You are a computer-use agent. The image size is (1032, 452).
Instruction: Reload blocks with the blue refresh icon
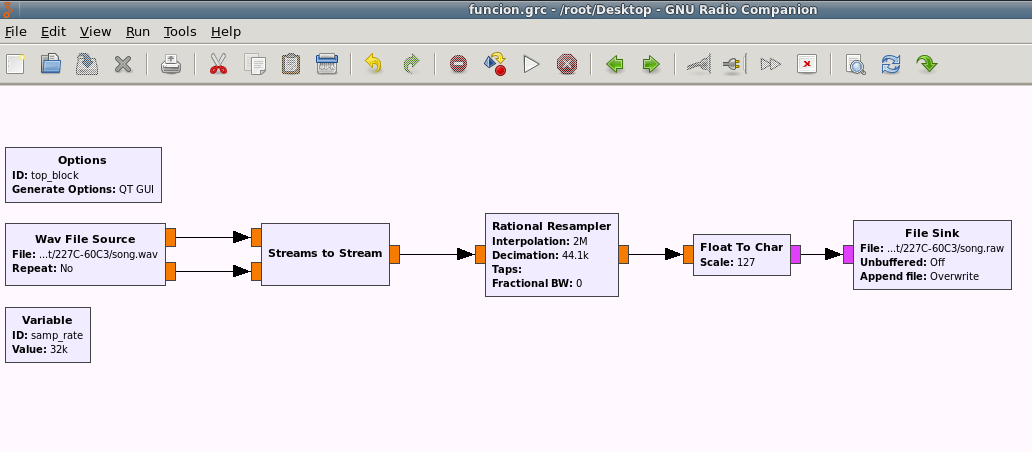pos(890,64)
